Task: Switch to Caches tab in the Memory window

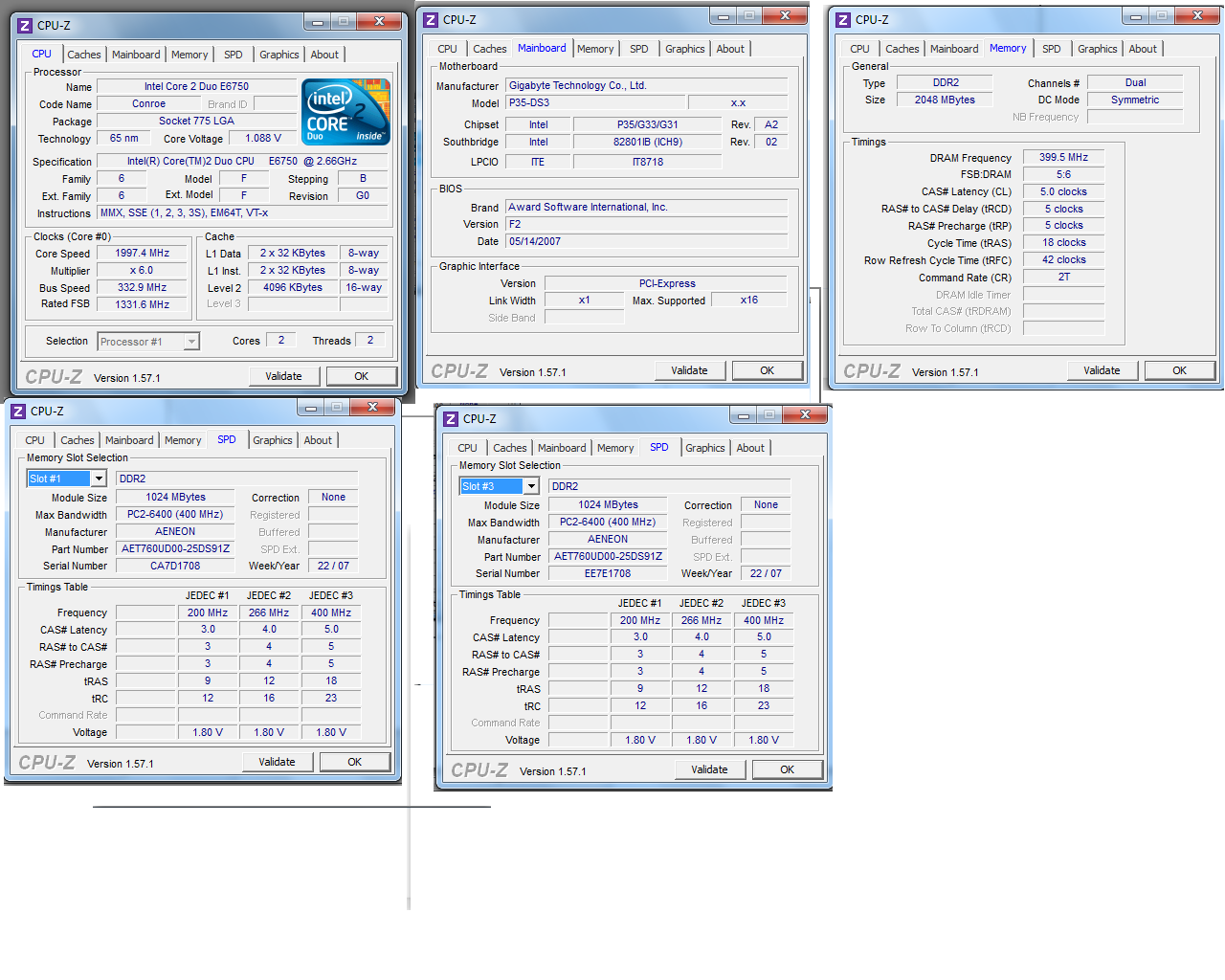Action: pyautogui.click(x=902, y=49)
